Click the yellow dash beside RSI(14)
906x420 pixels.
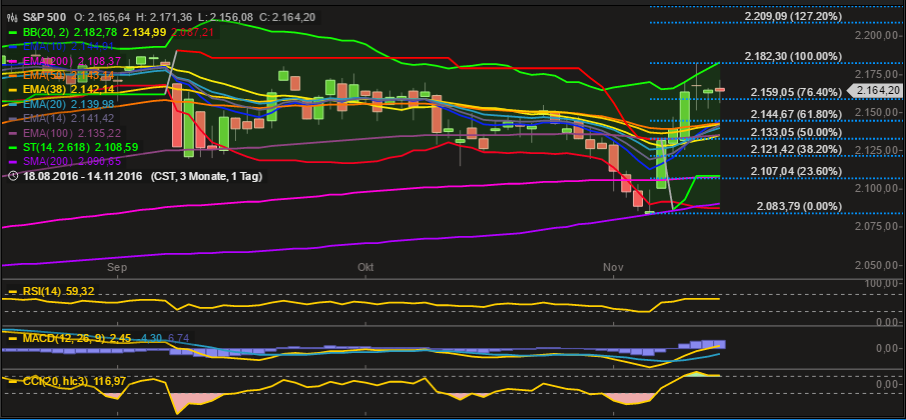coord(14,291)
